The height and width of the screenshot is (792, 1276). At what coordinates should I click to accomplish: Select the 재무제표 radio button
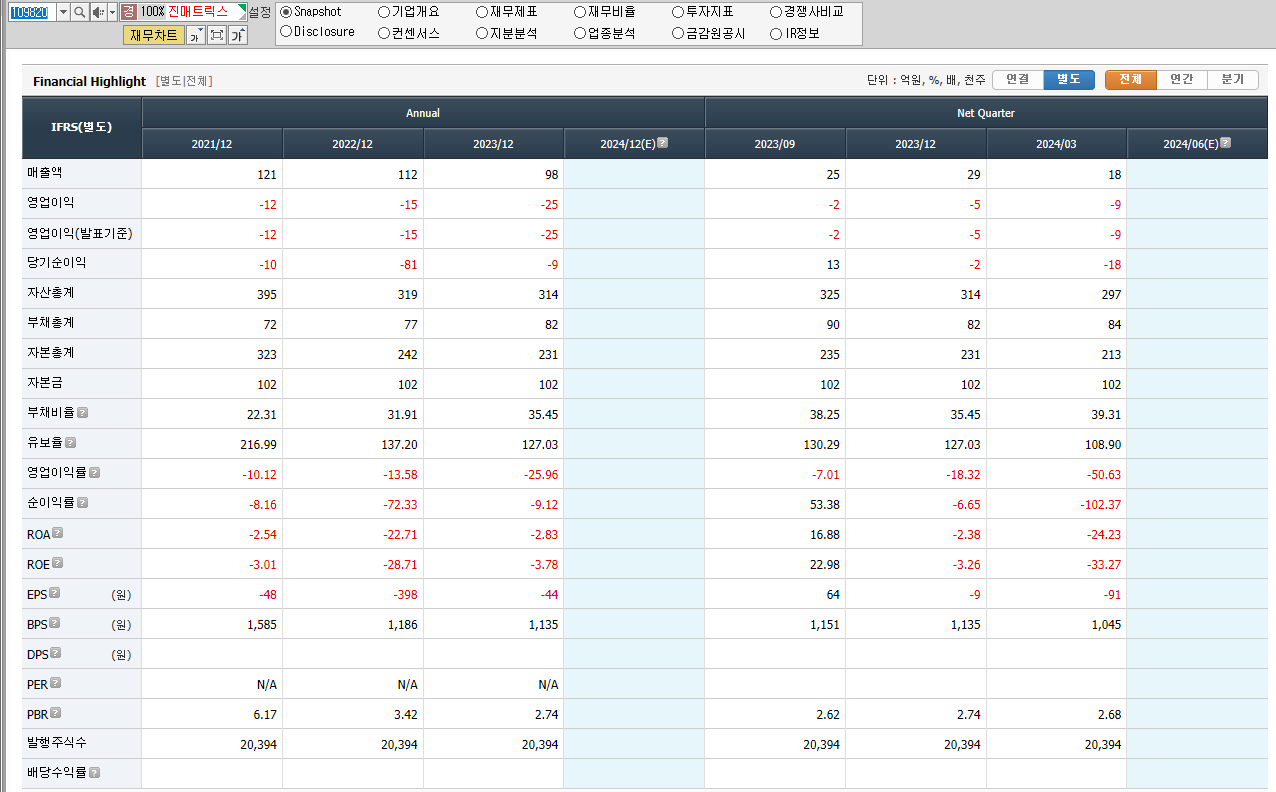click(x=482, y=12)
